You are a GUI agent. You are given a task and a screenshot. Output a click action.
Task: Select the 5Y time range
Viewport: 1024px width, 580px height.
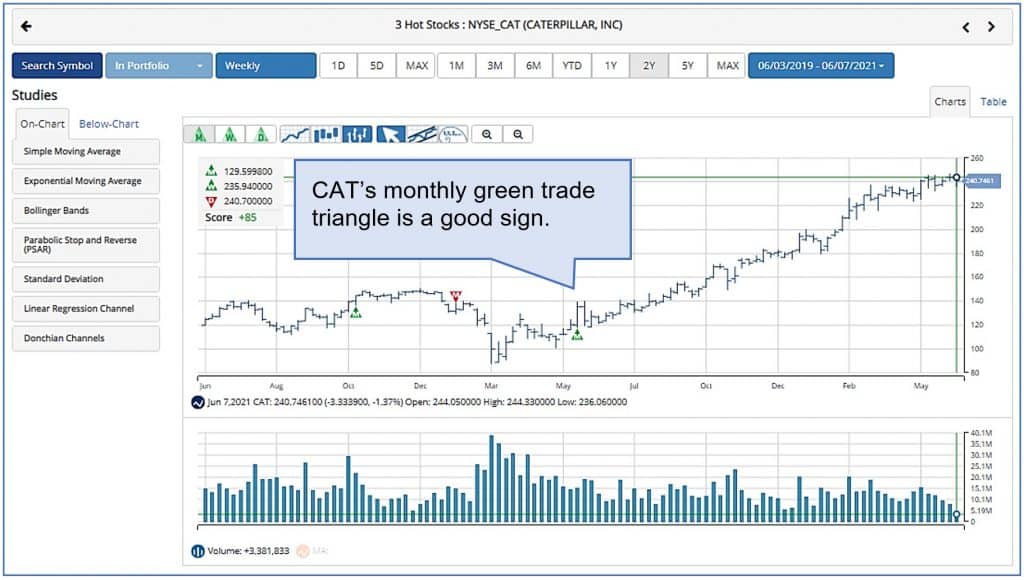688,66
